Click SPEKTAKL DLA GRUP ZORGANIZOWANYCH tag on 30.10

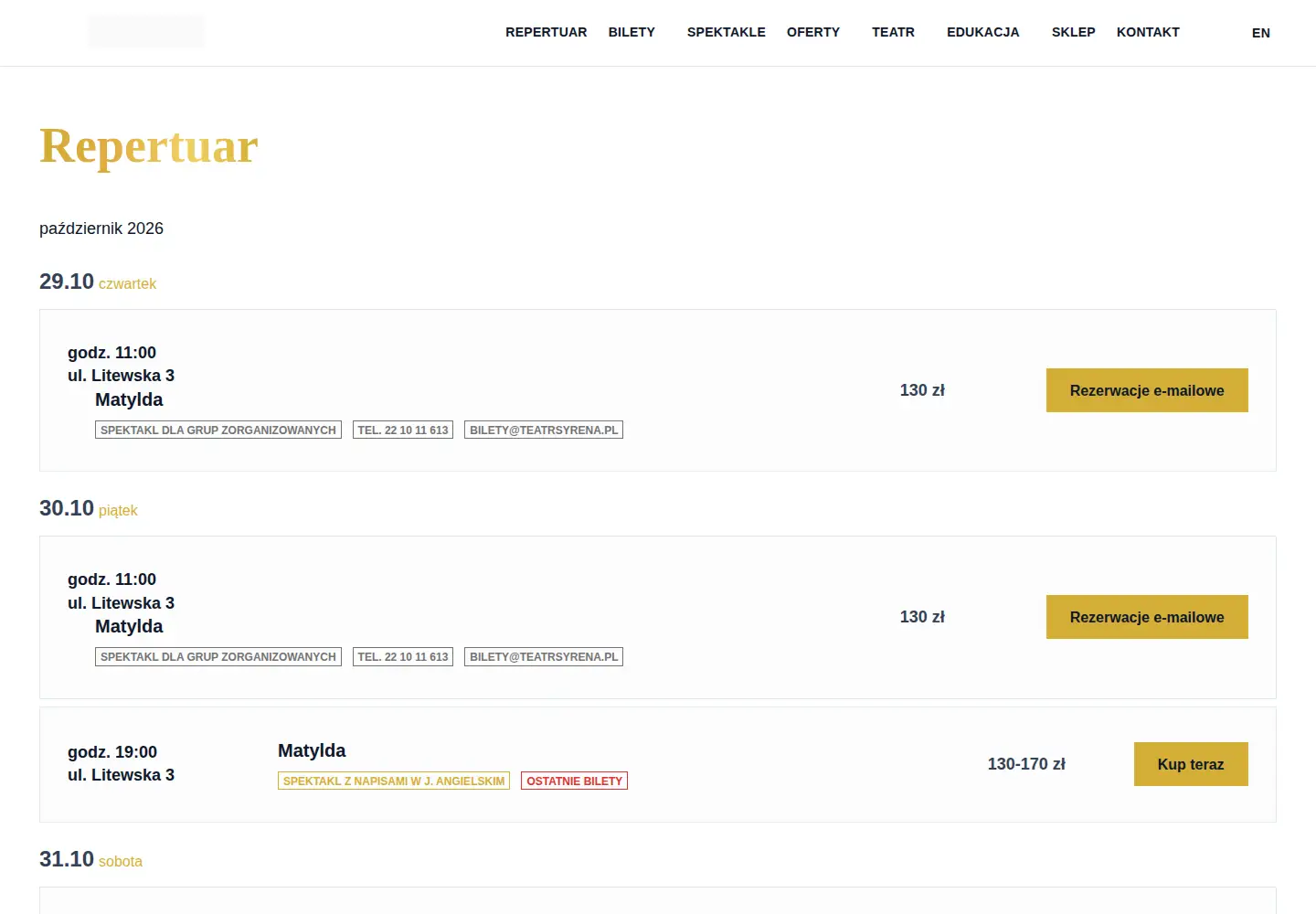point(218,656)
